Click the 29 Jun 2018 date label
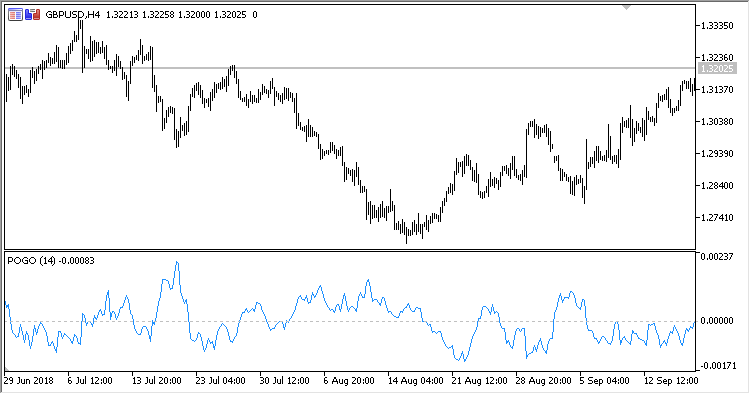The image size is (750, 394). (29, 381)
